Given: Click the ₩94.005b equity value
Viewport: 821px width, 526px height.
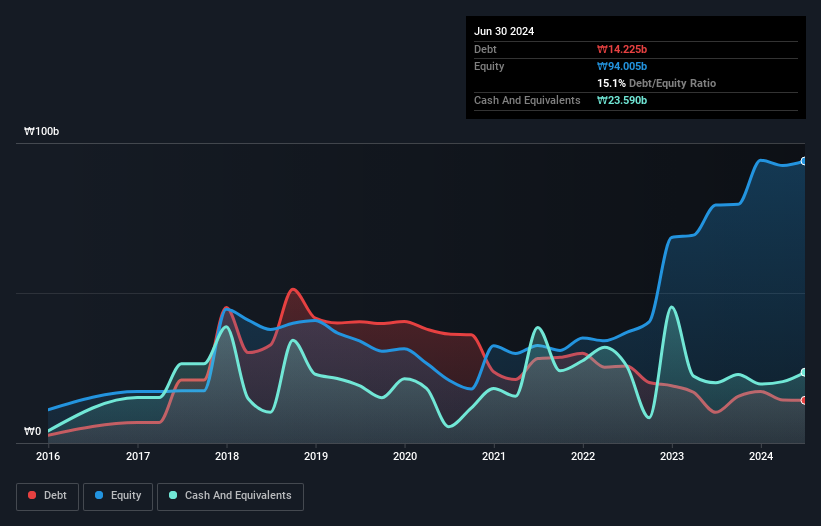Looking at the screenshot, I should pos(622,66).
